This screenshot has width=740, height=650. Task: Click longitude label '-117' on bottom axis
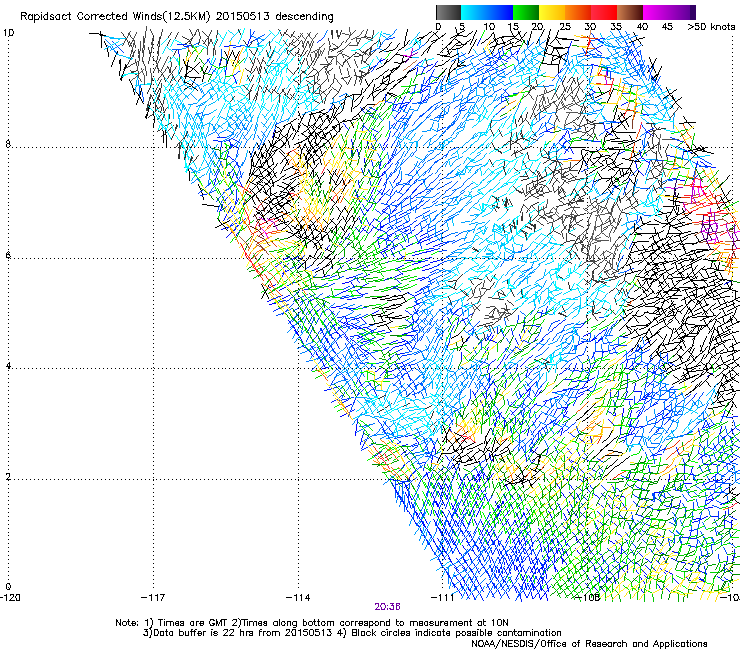tap(153, 598)
